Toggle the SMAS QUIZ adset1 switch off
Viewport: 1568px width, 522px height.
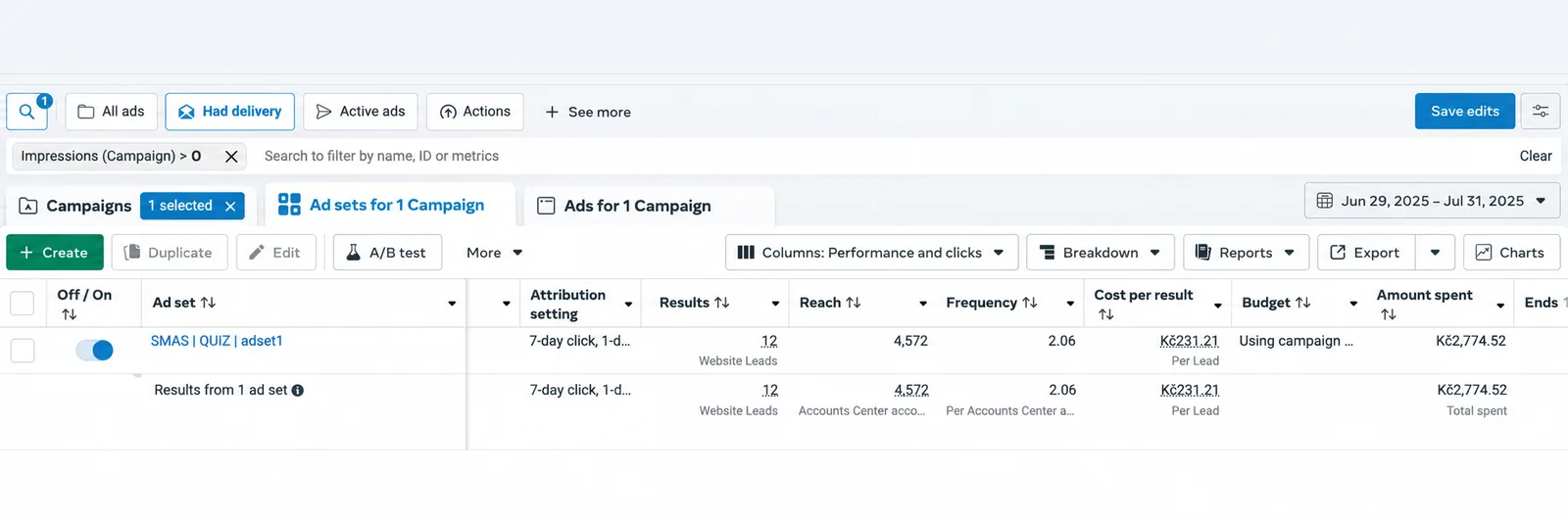[94, 350]
